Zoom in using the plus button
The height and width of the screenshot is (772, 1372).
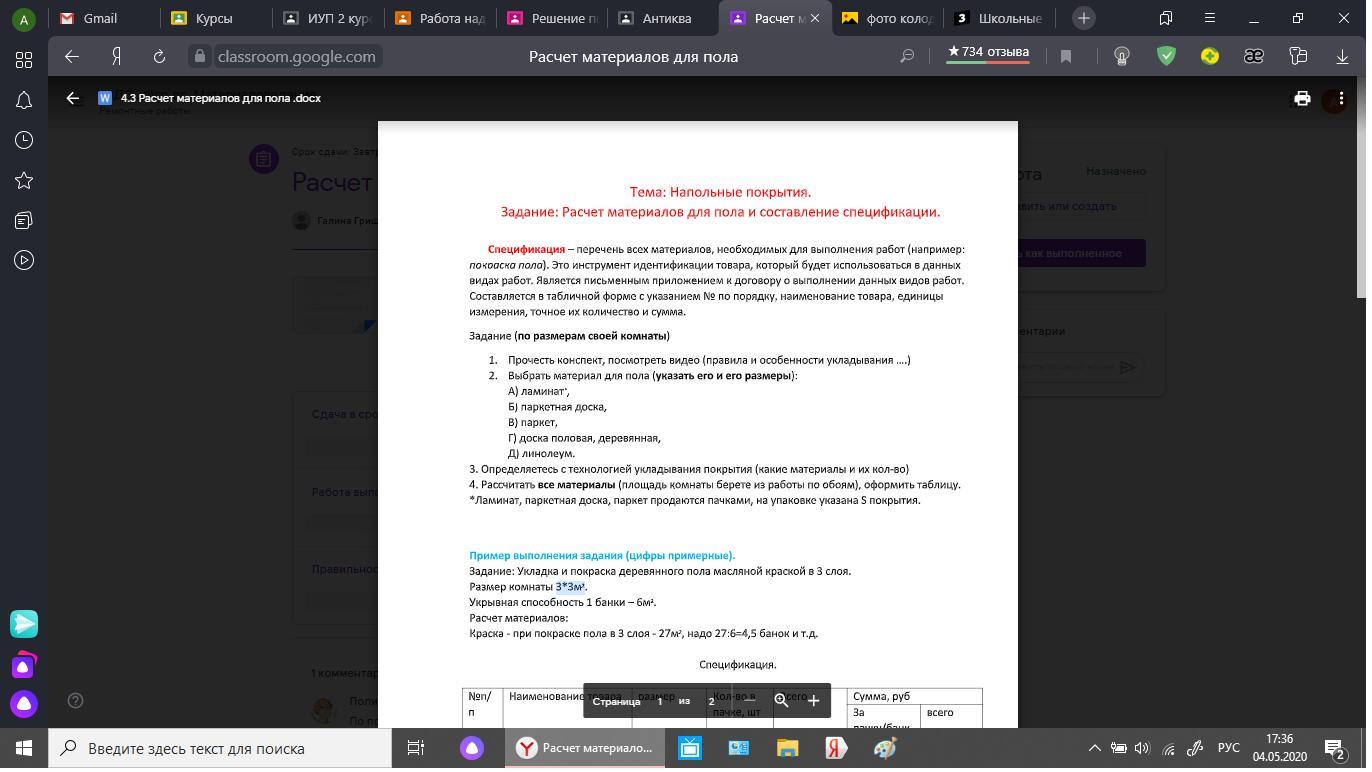(x=813, y=701)
